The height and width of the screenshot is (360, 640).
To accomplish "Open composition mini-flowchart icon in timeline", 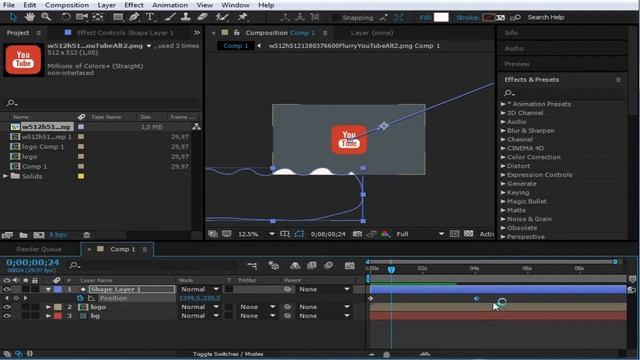I will [252, 266].
